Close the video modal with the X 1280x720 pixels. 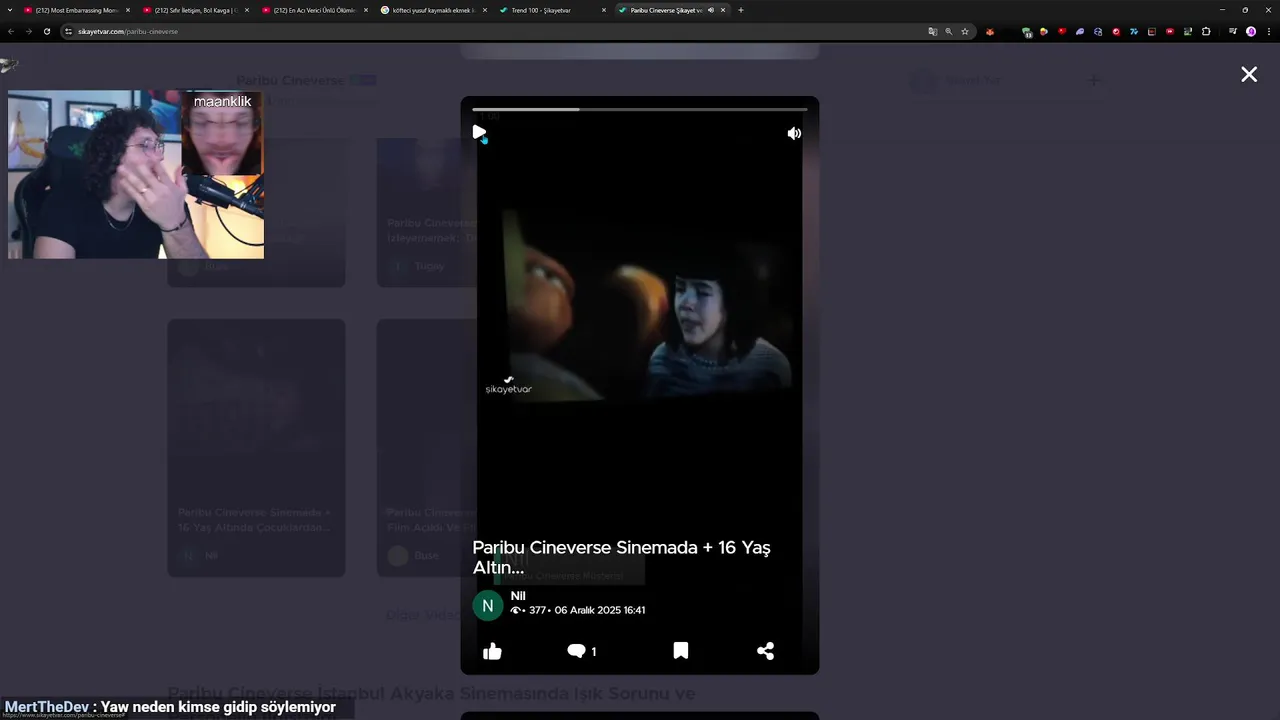(x=1249, y=74)
